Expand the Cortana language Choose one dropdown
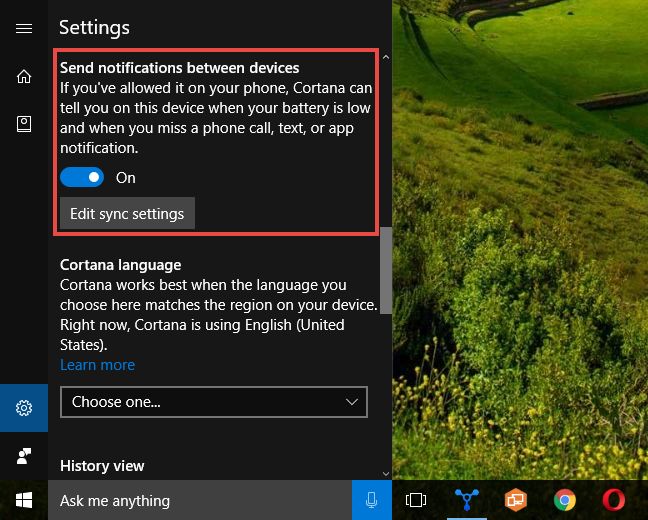The width and height of the screenshot is (648, 520). coord(214,402)
